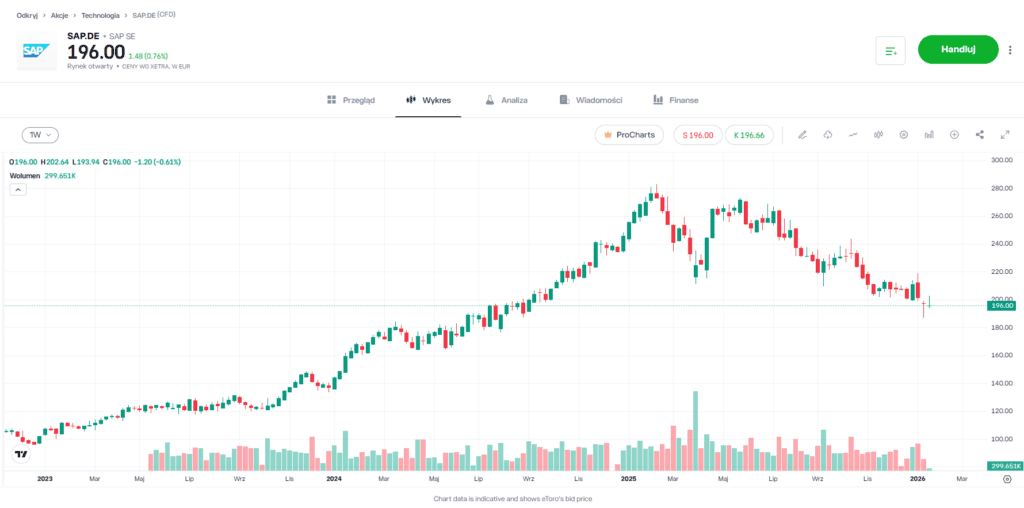1024x508 pixels.
Task: Click the green K 196.66 buy price
Action: pyautogui.click(x=749, y=135)
